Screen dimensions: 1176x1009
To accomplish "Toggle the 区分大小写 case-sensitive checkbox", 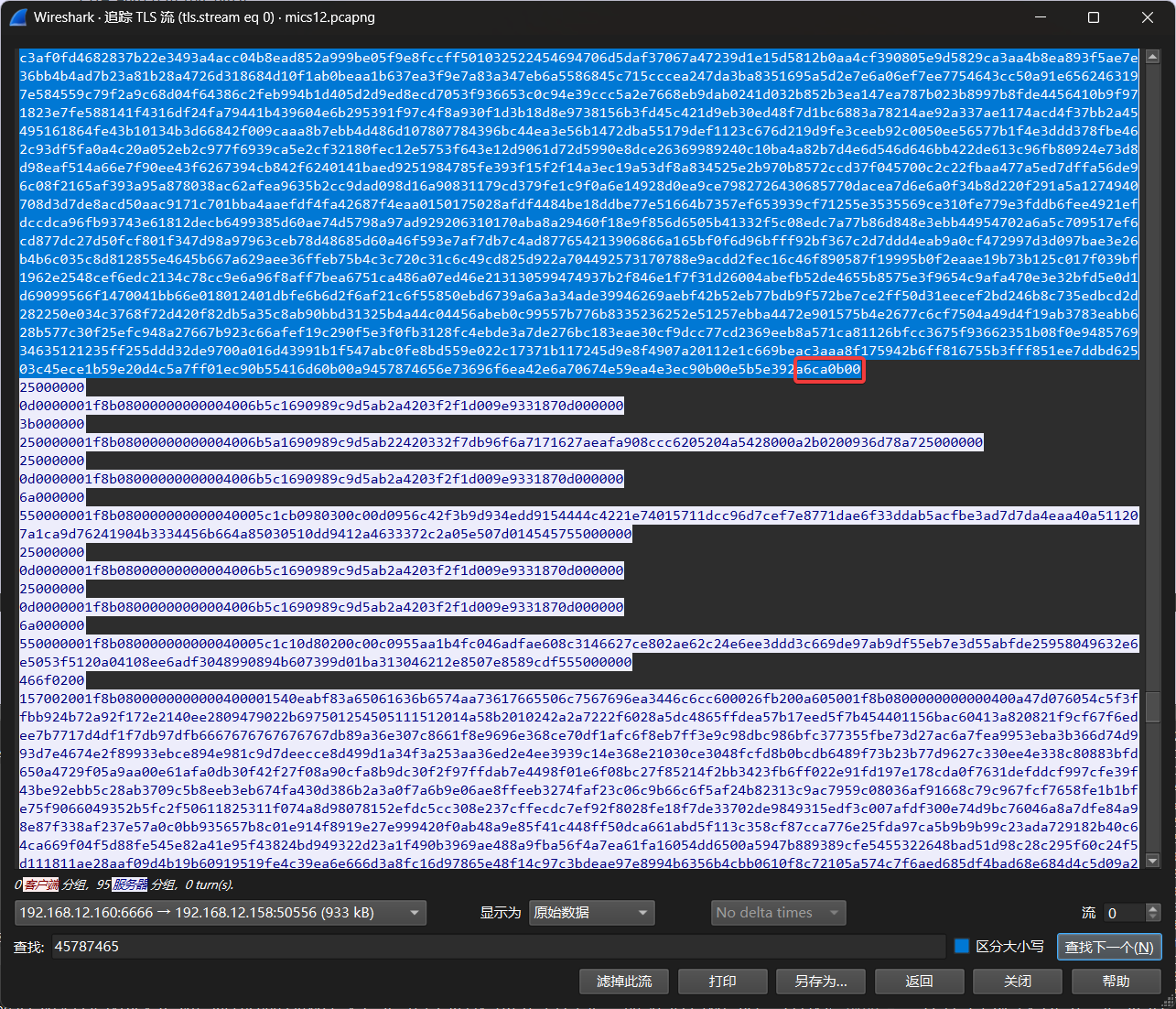I will pyautogui.click(x=961, y=946).
